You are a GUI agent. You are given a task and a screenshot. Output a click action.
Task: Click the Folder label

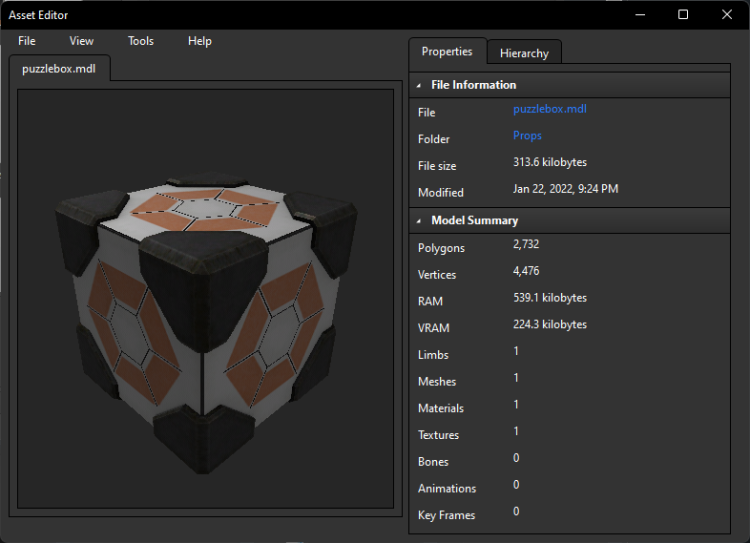pos(433,139)
